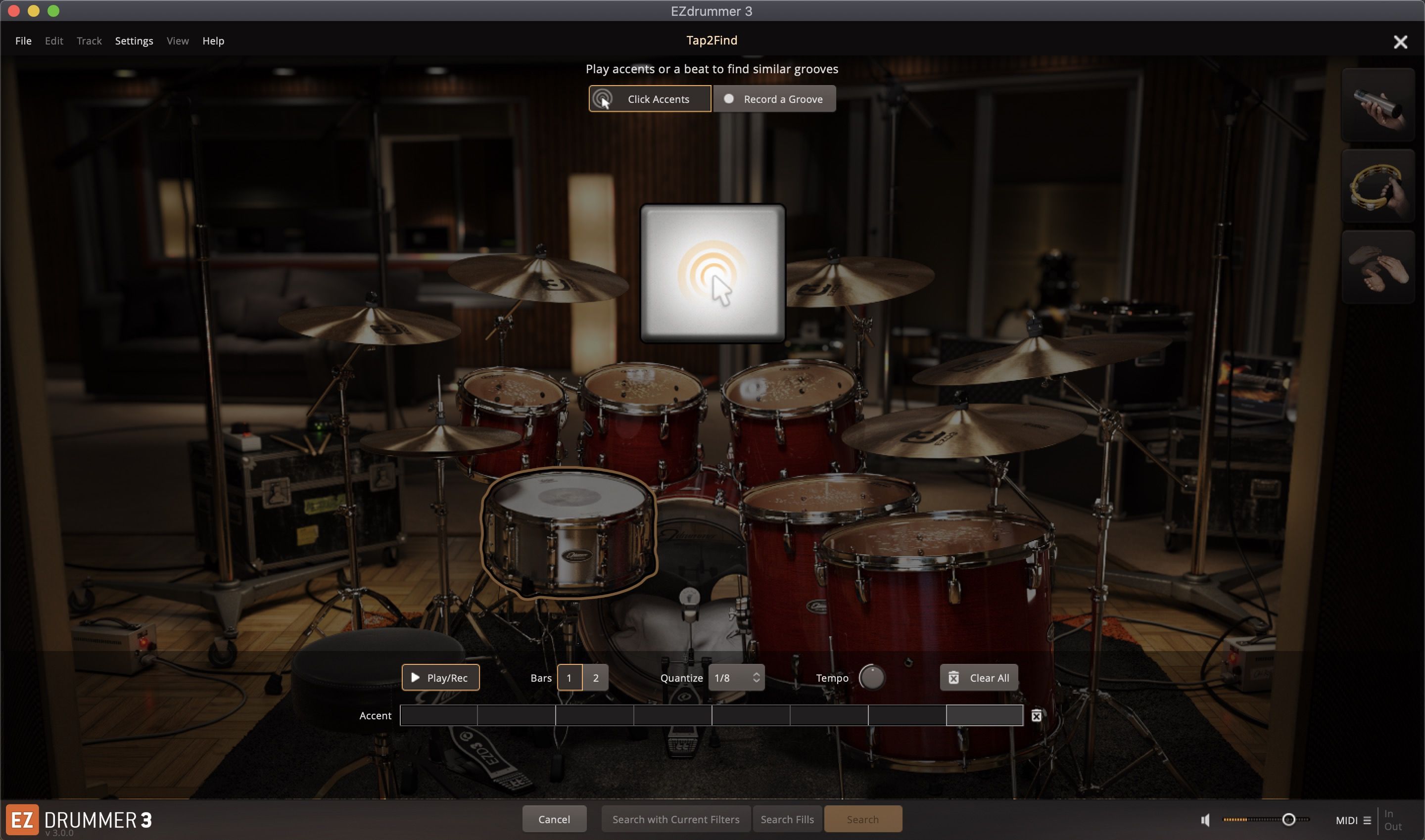The image size is (1425, 840).
Task: Open the File menu
Action: pos(23,41)
